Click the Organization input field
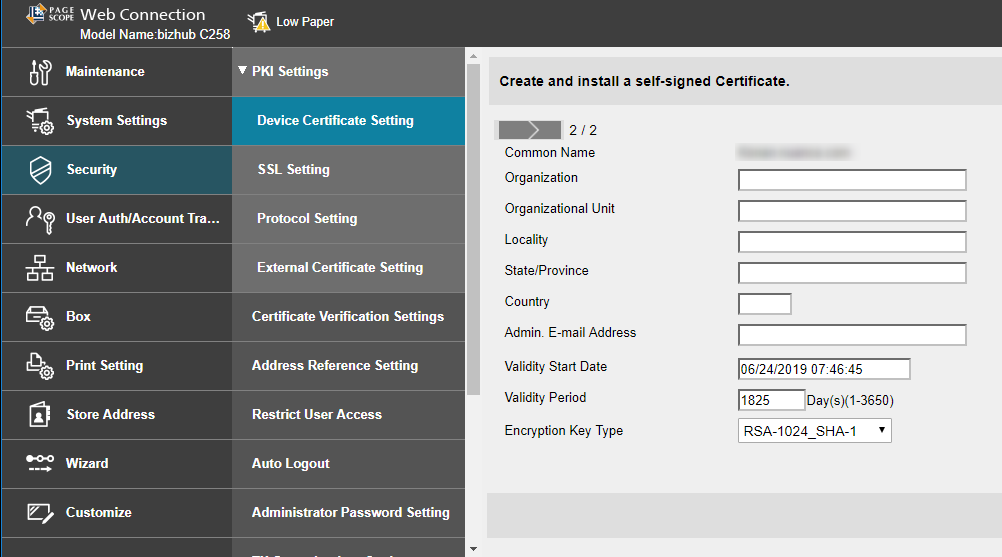1002x557 pixels. (x=852, y=179)
